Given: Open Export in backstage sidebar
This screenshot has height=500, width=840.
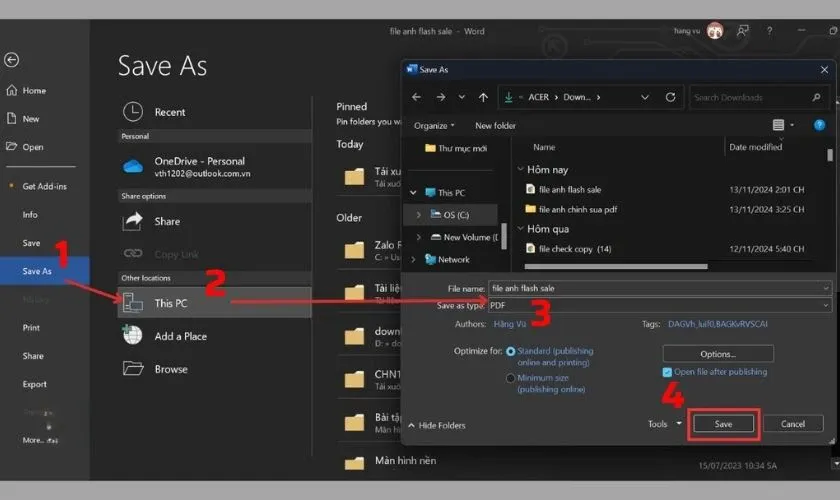Looking at the screenshot, I should click(34, 384).
